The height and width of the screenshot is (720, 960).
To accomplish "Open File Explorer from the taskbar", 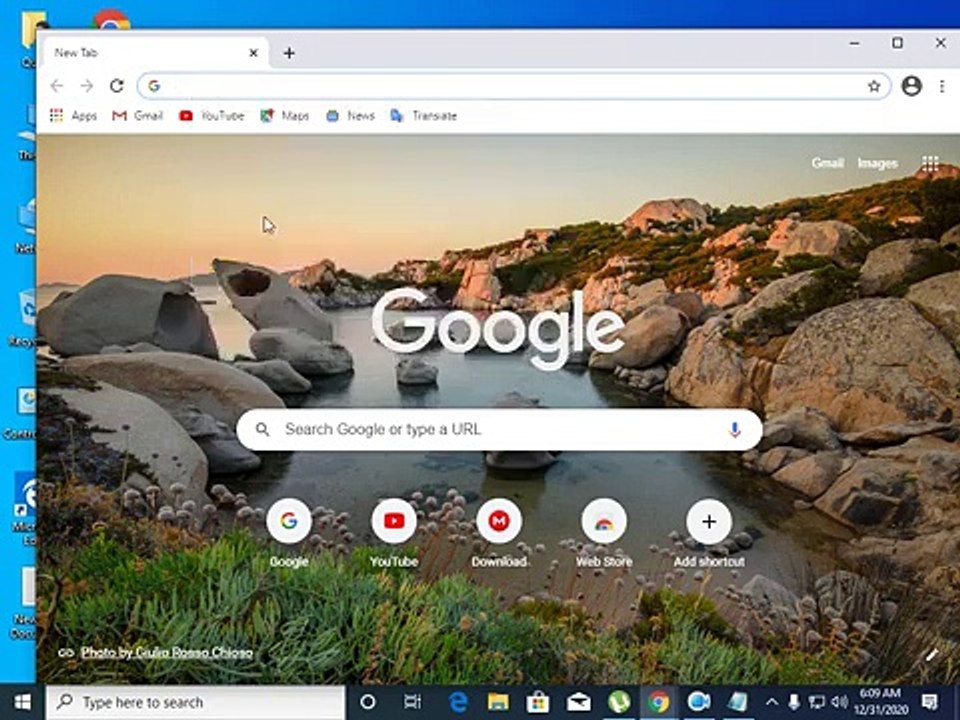I will pyautogui.click(x=498, y=702).
